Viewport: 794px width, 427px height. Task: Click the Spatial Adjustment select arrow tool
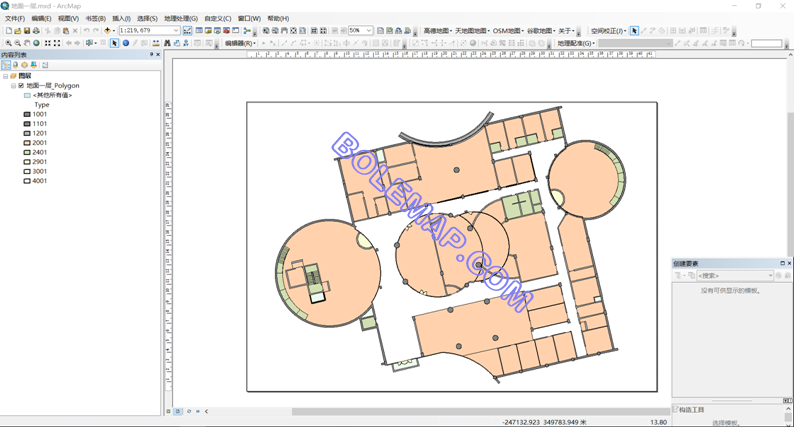[x=634, y=31]
